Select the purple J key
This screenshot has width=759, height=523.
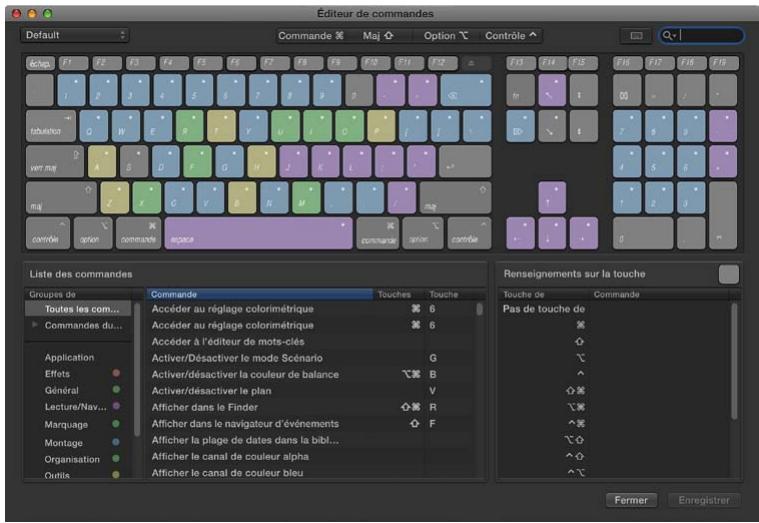pyautogui.click(x=293, y=162)
